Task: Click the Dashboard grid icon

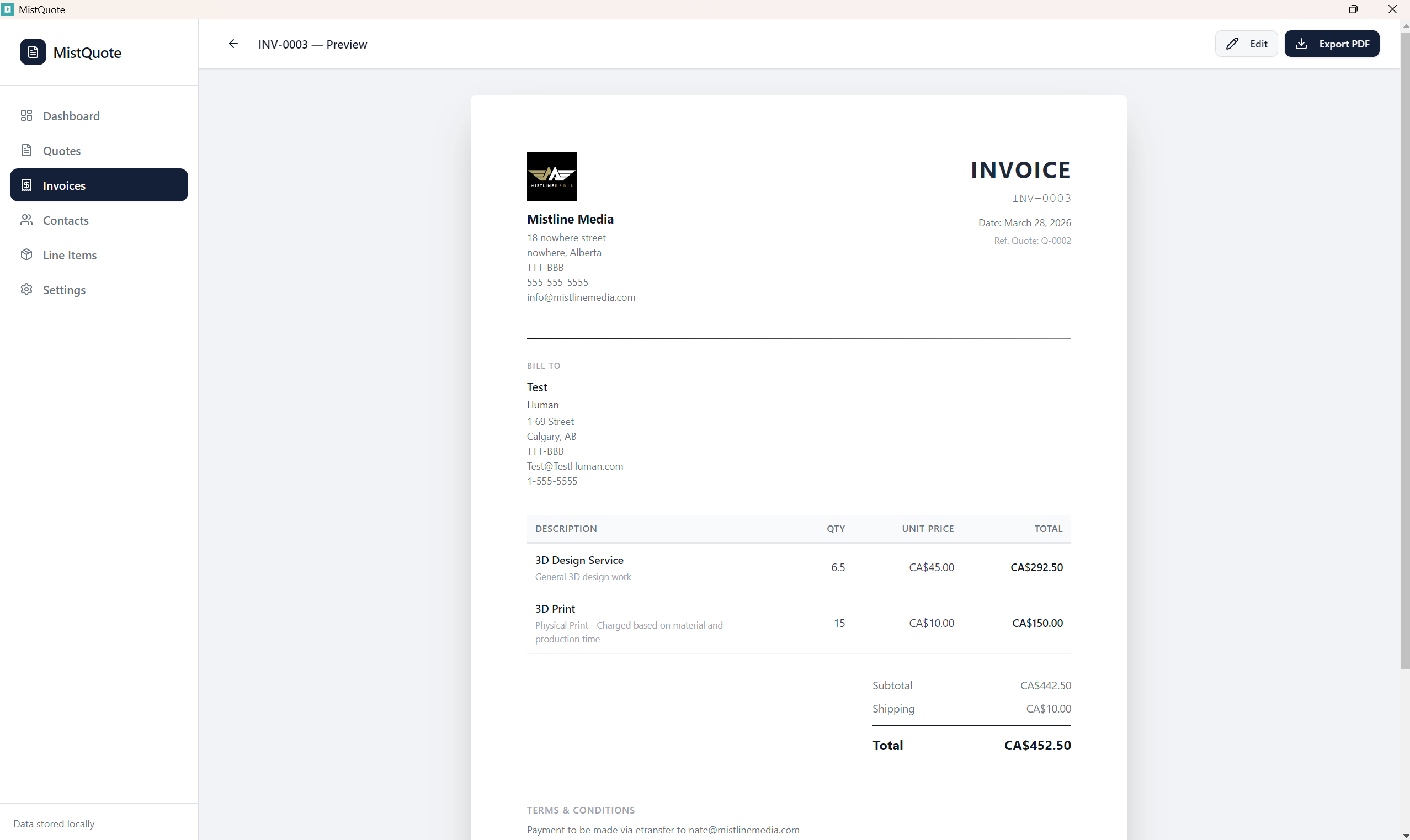Action: (x=26, y=115)
